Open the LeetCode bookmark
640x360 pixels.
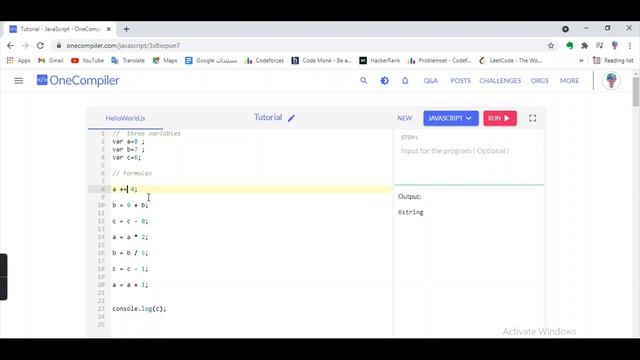point(511,60)
